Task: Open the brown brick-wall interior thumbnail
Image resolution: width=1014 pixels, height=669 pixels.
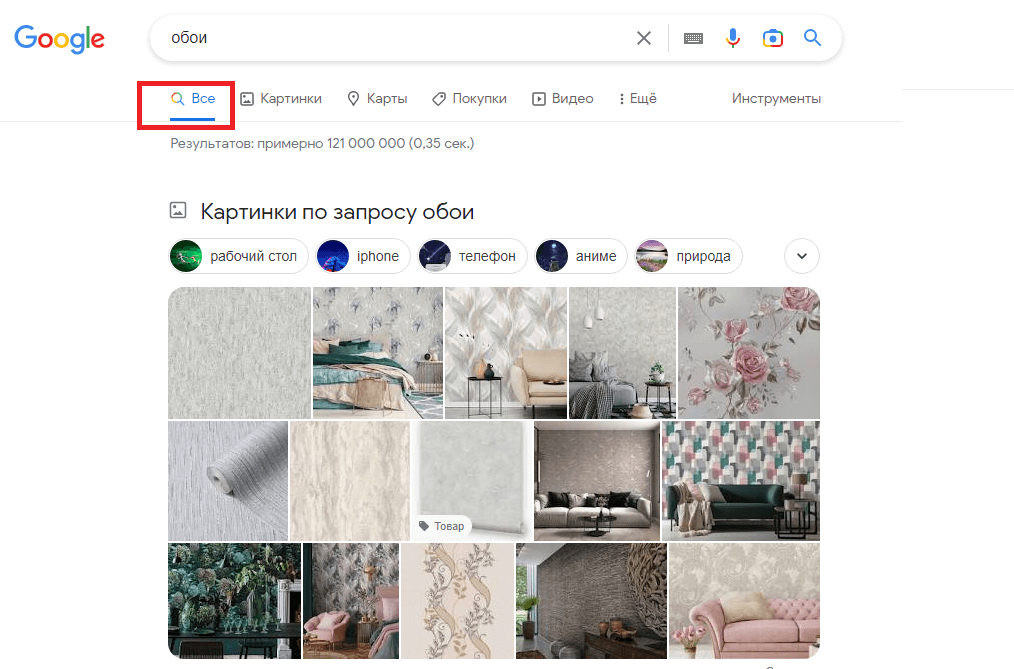Action: (591, 600)
